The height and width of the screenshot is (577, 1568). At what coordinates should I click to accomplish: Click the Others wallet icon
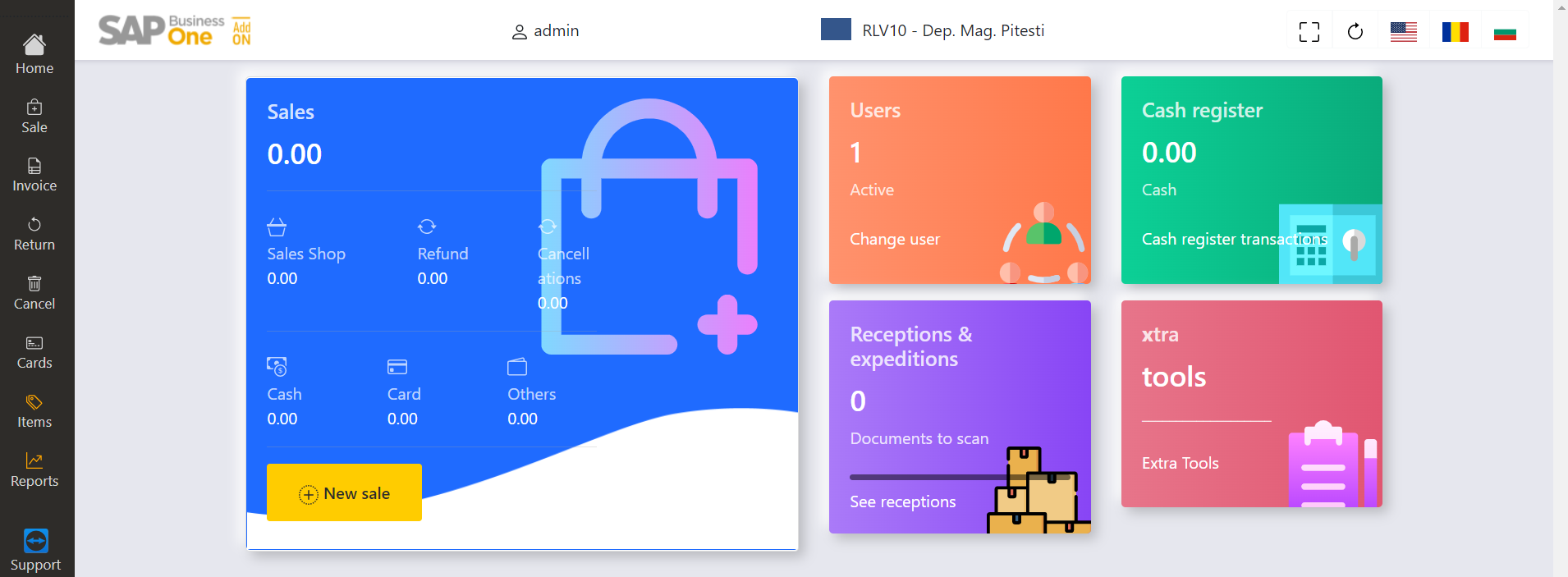point(517,366)
